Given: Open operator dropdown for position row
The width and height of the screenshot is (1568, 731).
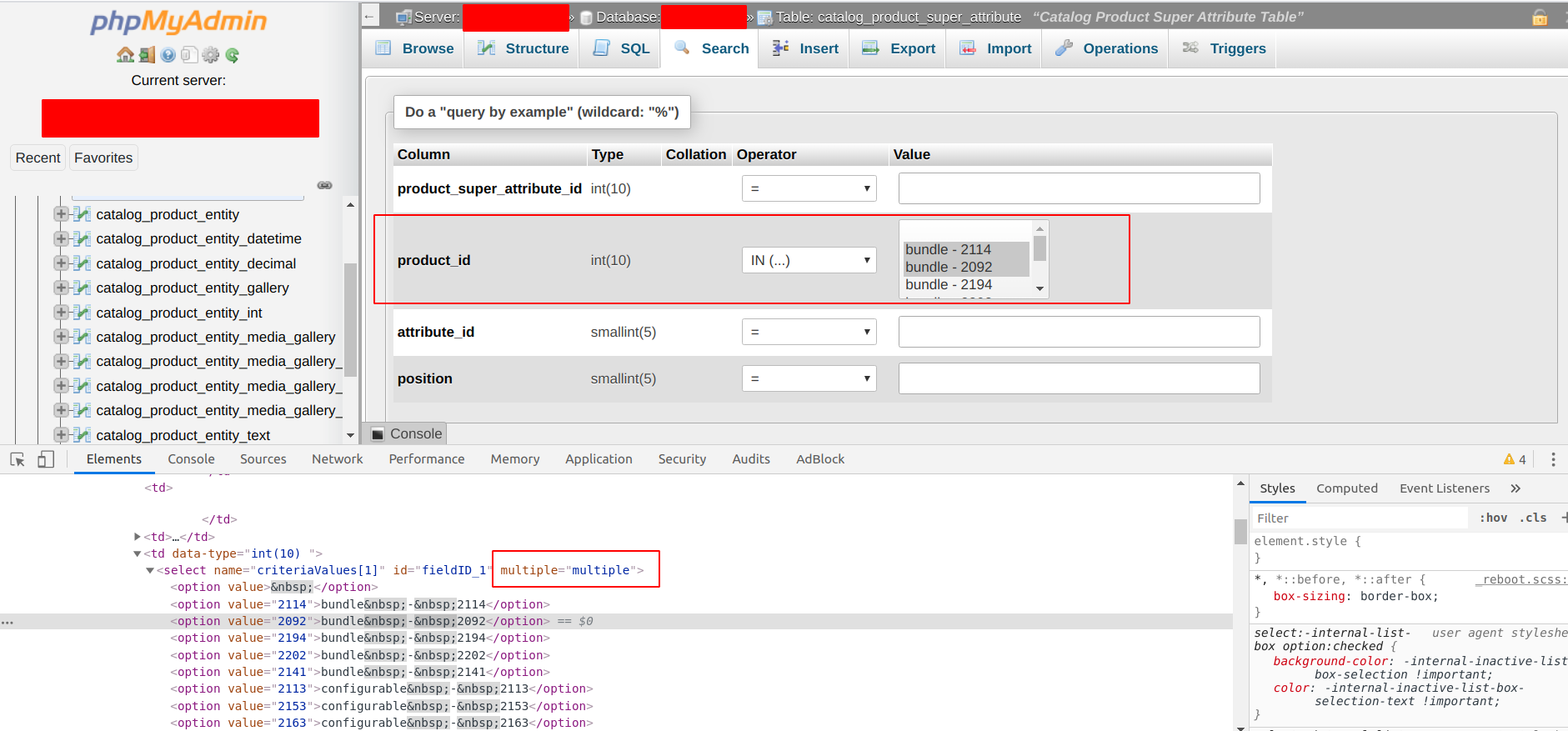Looking at the screenshot, I should [x=809, y=378].
